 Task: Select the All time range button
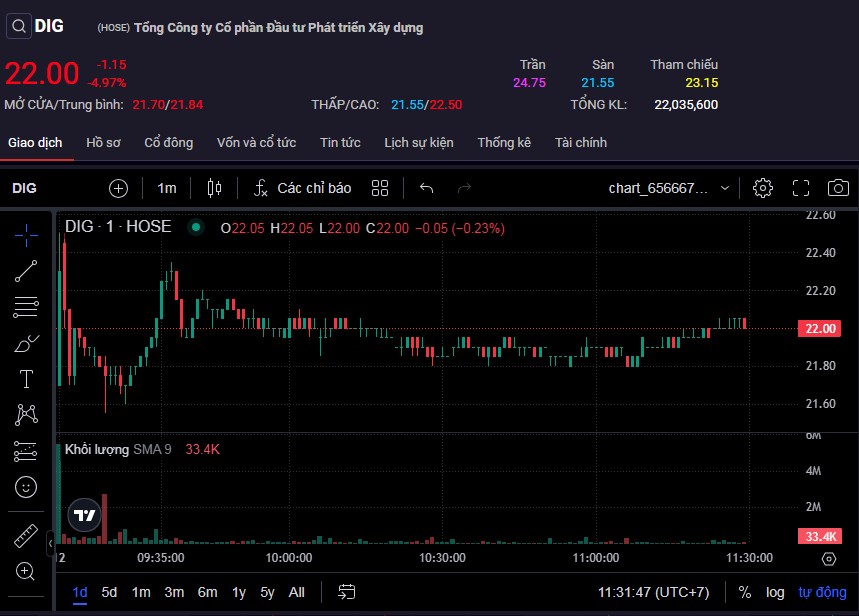tap(297, 592)
